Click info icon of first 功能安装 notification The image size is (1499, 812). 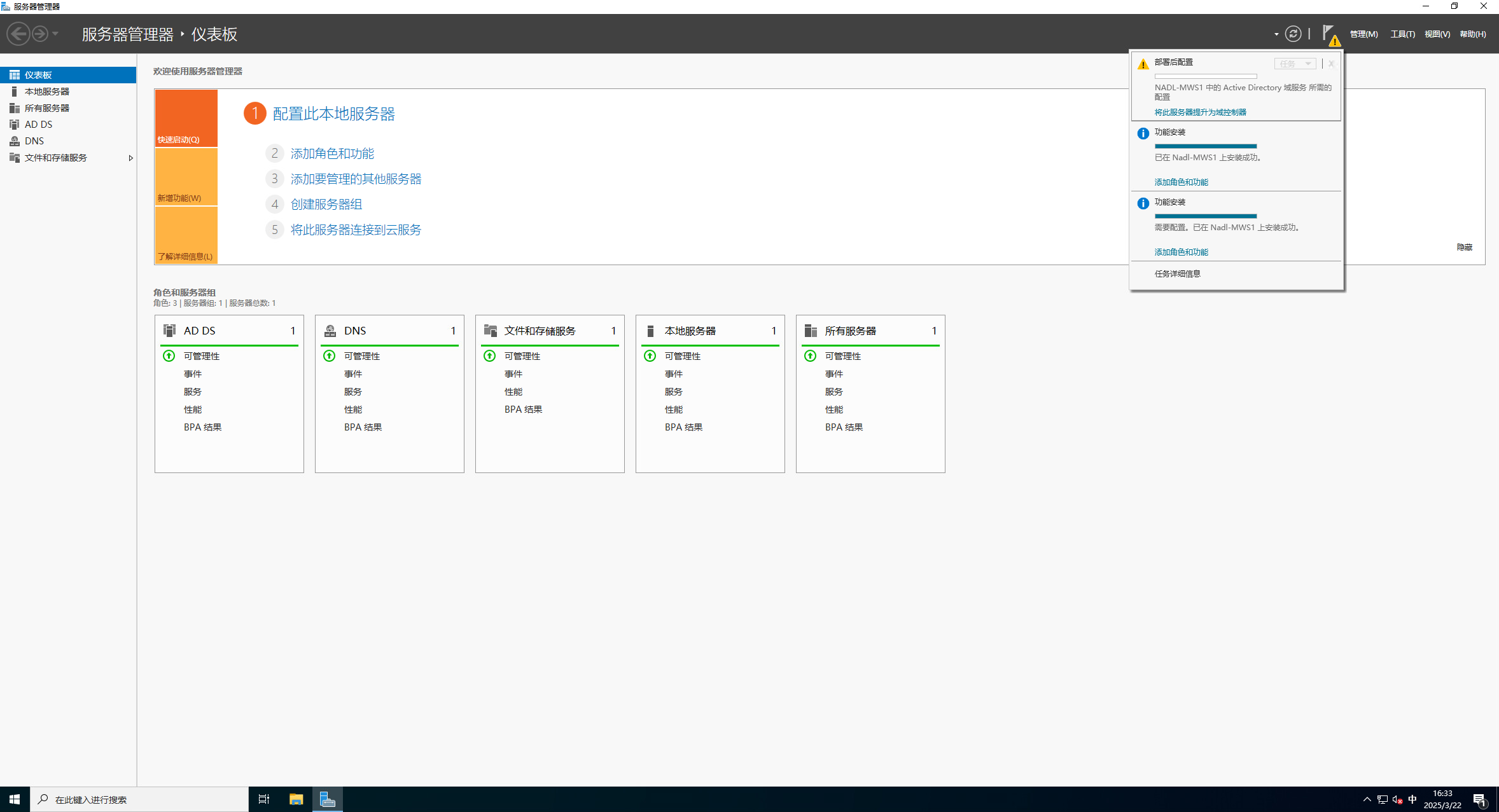[1143, 134]
